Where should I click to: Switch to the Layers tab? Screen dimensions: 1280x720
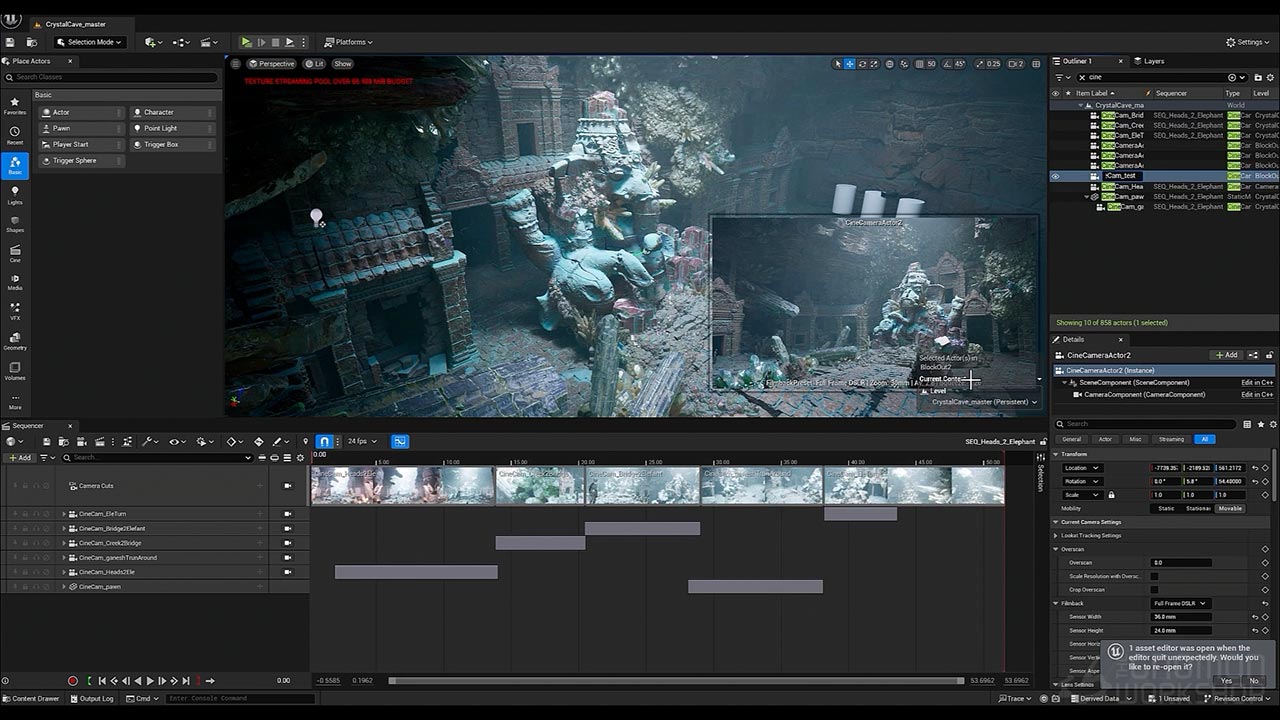pyautogui.click(x=1149, y=61)
